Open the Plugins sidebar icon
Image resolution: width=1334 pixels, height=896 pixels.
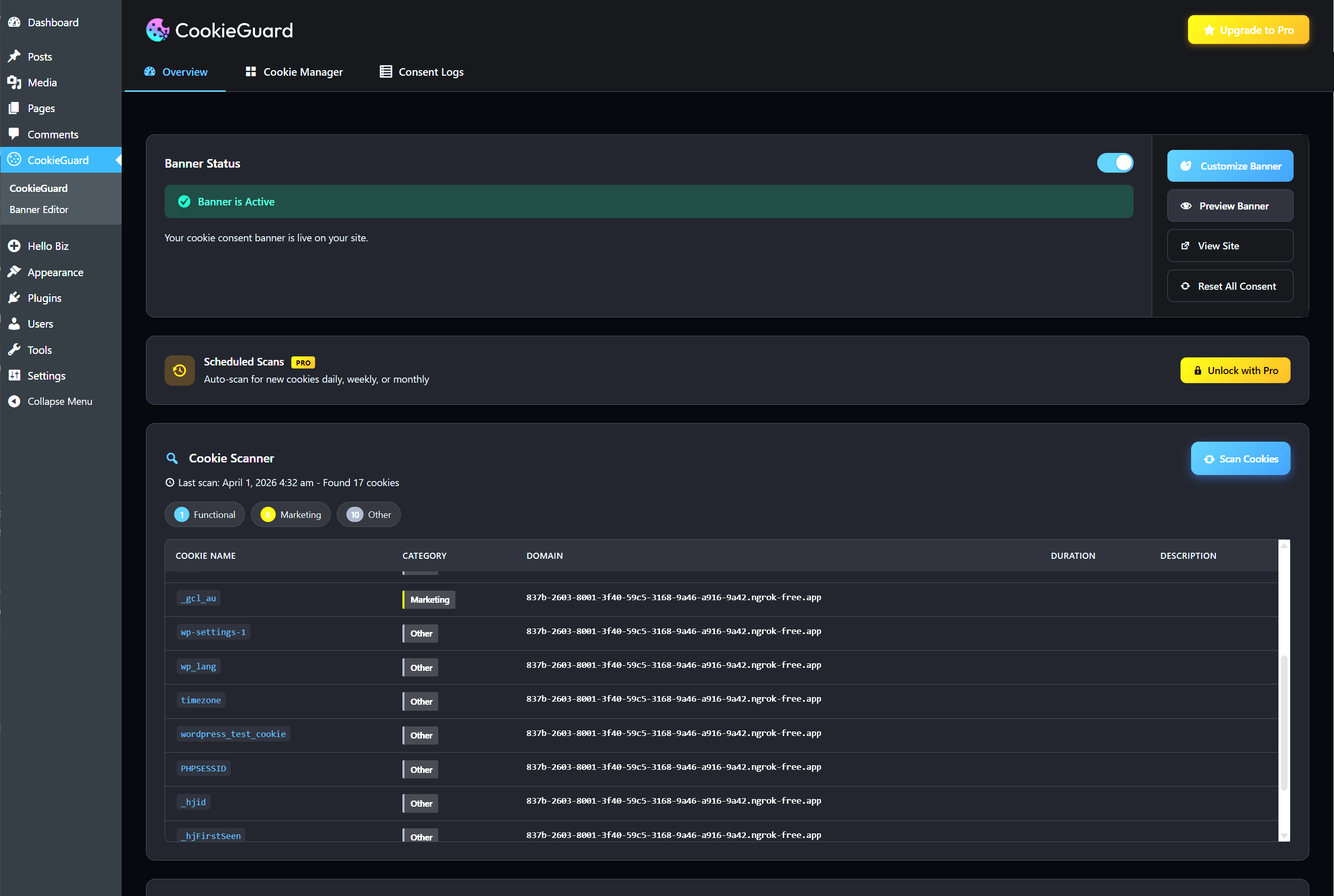(14, 298)
